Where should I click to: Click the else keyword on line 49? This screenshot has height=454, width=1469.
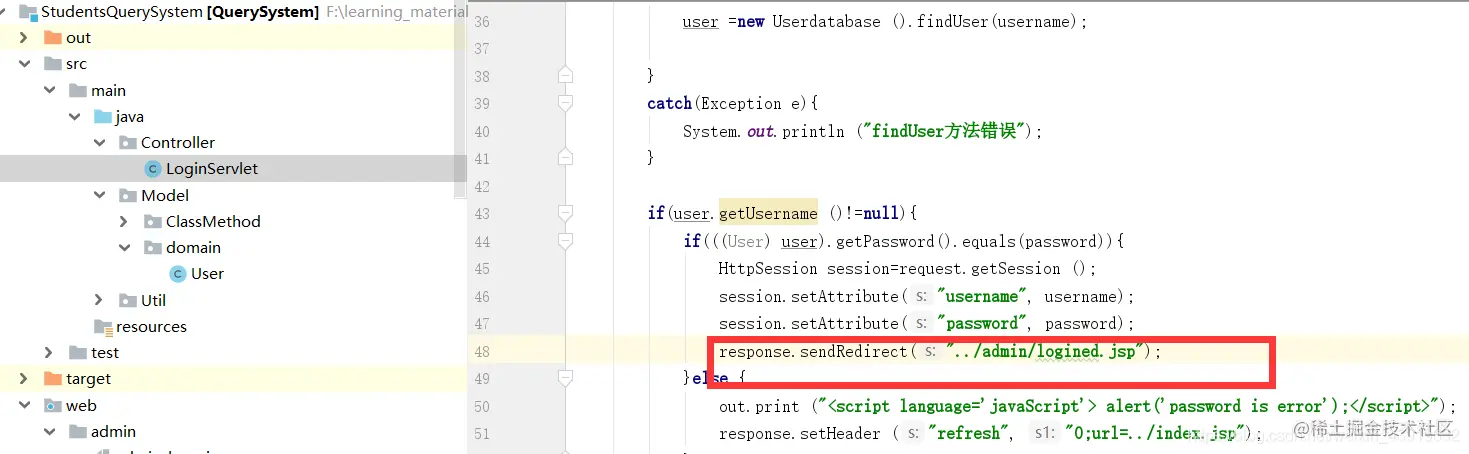(x=710, y=380)
